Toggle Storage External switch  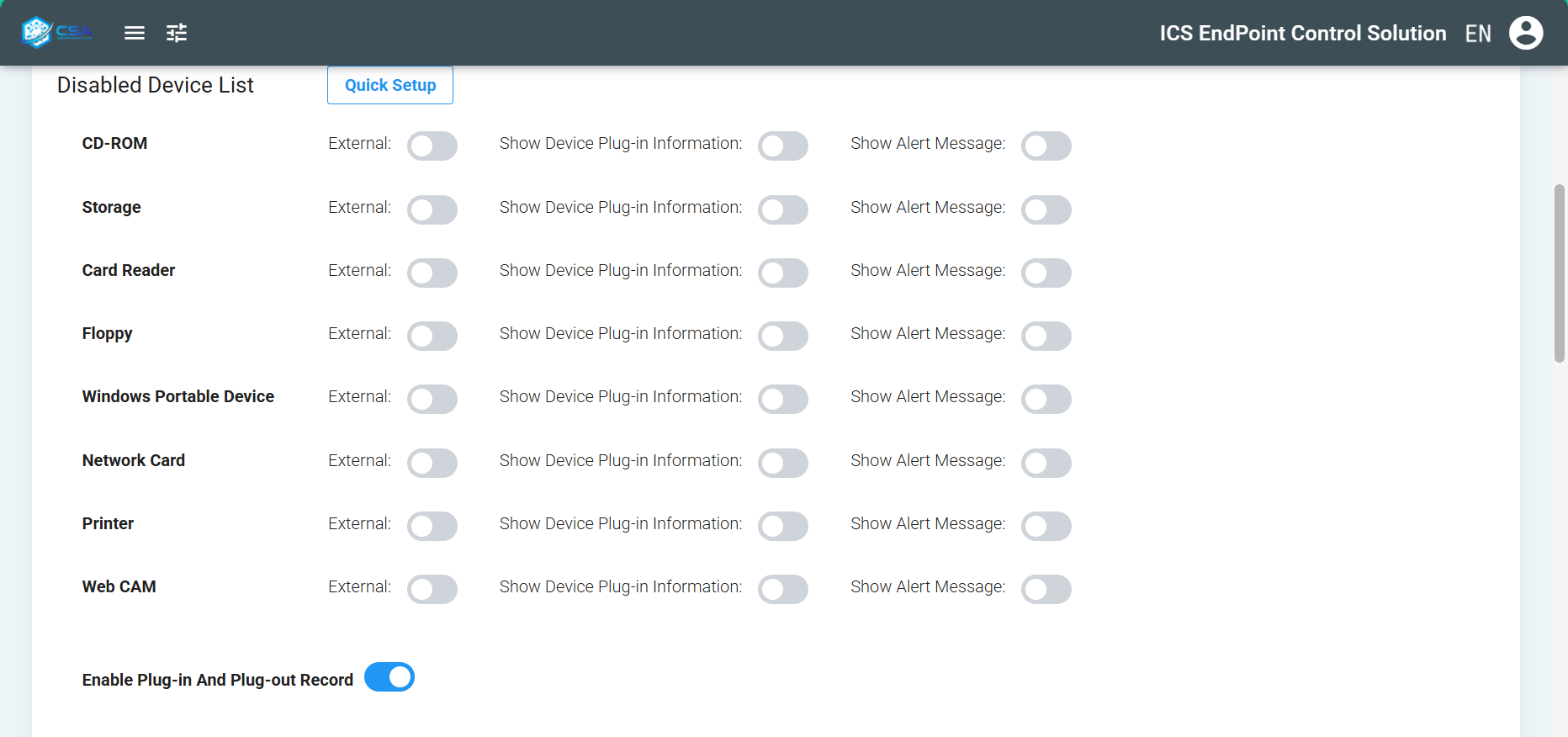click(x=432, y=209)
